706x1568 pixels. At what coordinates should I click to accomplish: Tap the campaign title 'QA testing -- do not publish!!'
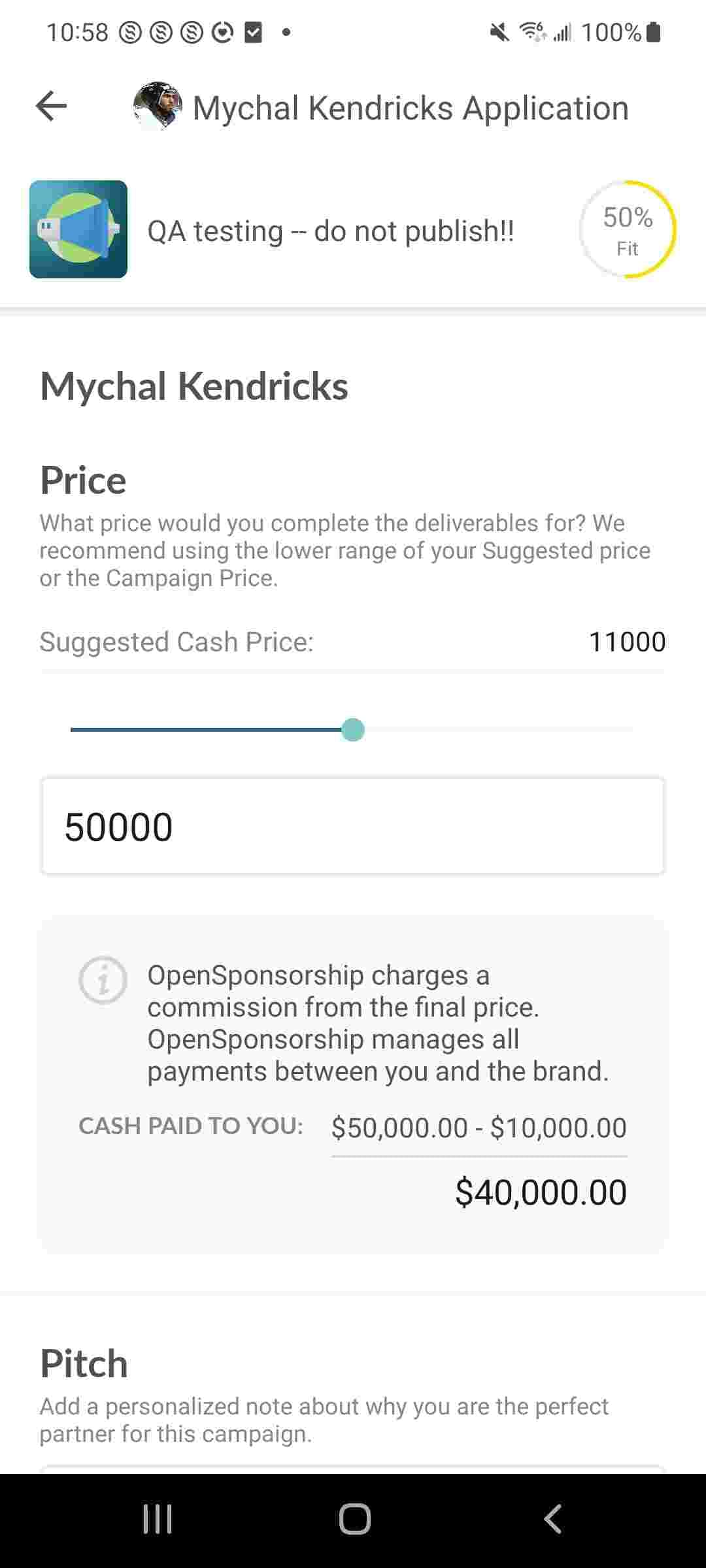331,231
